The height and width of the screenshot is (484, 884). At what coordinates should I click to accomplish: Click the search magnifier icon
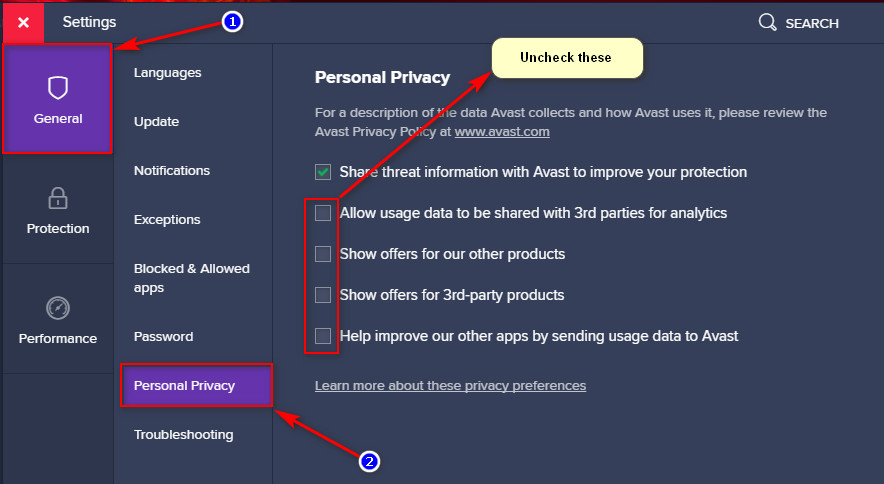click(x=767, y=23)
